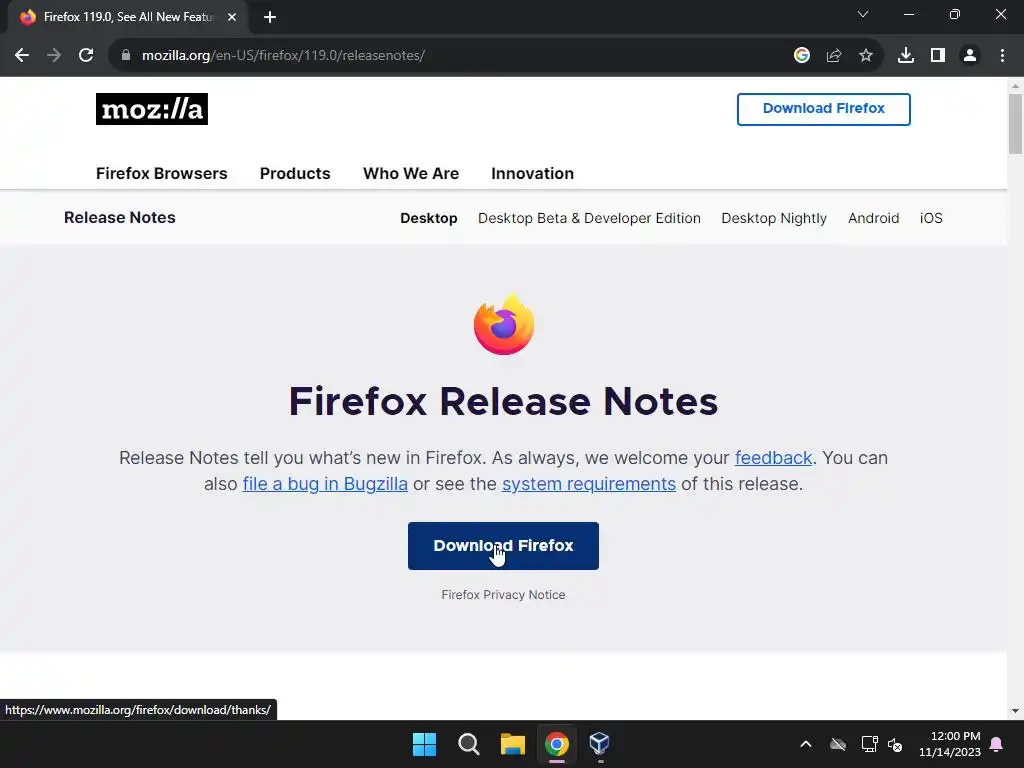Click the browser forward arrow
This screenshot has width=1024, height=768.
pyautogui.click(x=54, y=56)
